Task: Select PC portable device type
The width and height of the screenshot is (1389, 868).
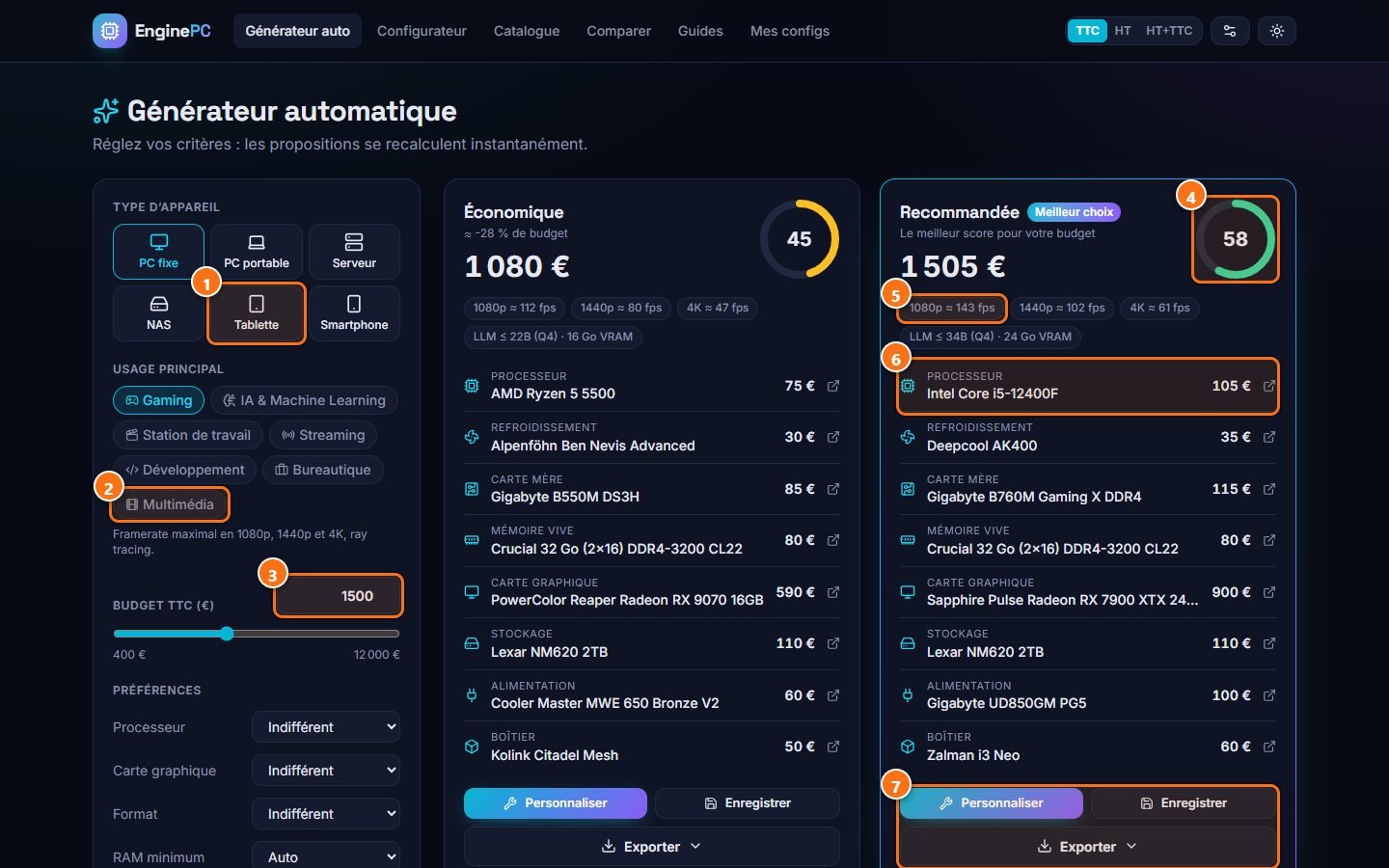Action: [x=257, y=252]
